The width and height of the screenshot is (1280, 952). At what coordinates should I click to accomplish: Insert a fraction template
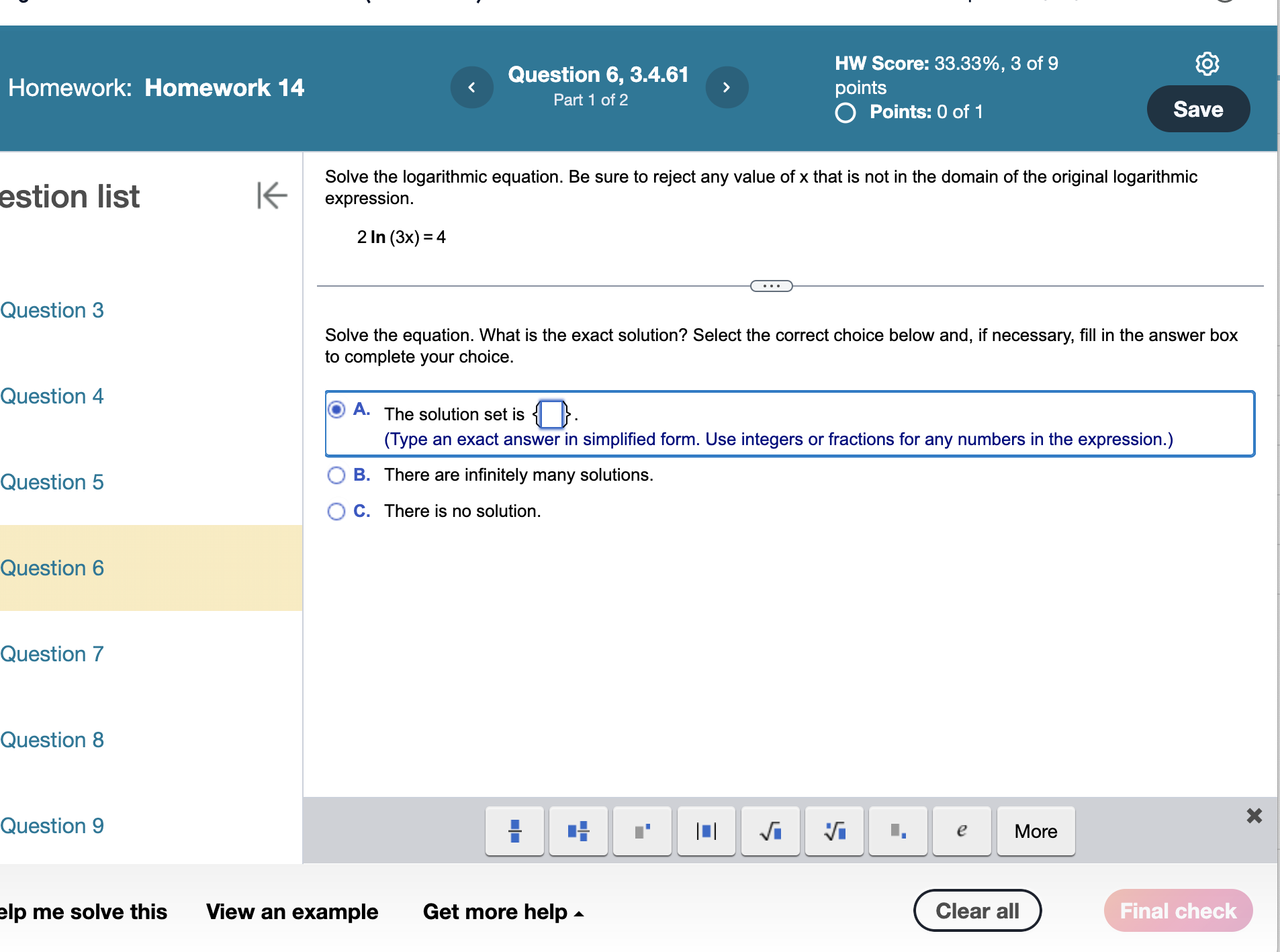[514, 831]
